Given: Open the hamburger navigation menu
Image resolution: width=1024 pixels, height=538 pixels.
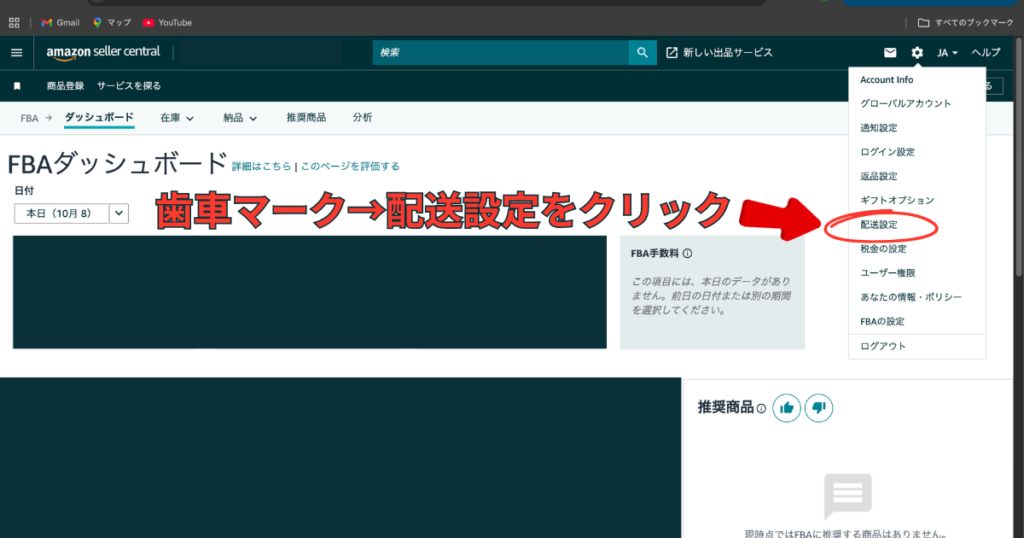Looking at the screenshot, I should (x=16, y=53).
